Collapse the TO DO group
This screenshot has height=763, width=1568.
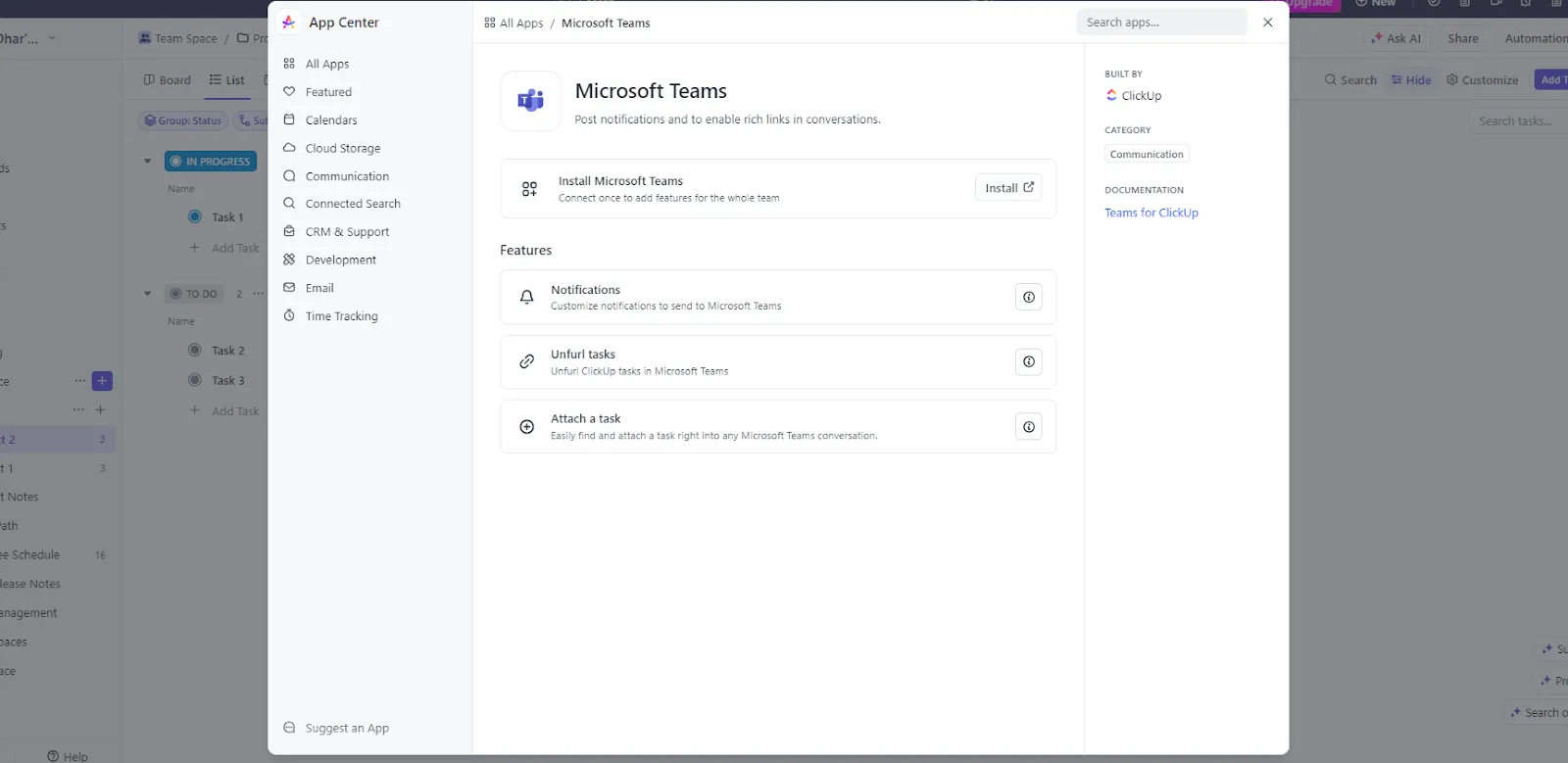(x=148, y=294)
